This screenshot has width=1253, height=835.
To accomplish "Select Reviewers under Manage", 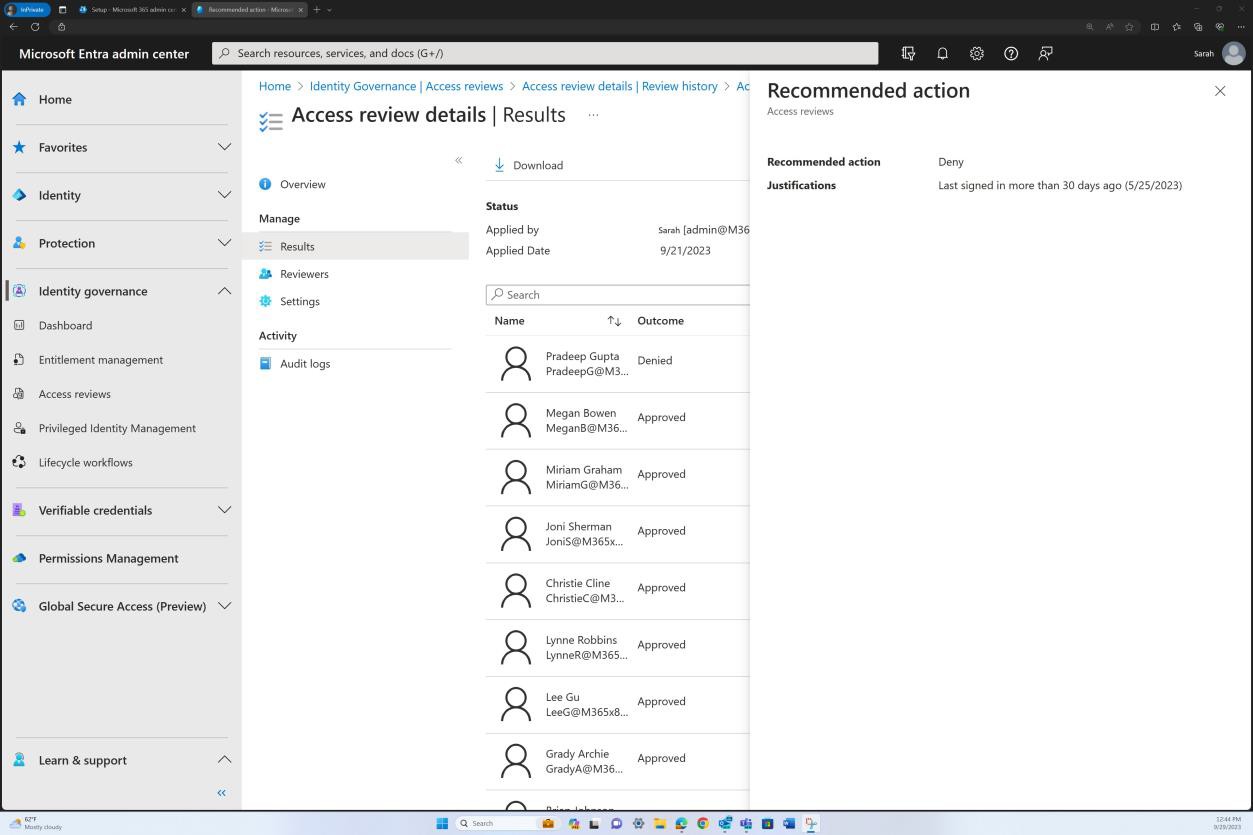I will pos(304,273).
